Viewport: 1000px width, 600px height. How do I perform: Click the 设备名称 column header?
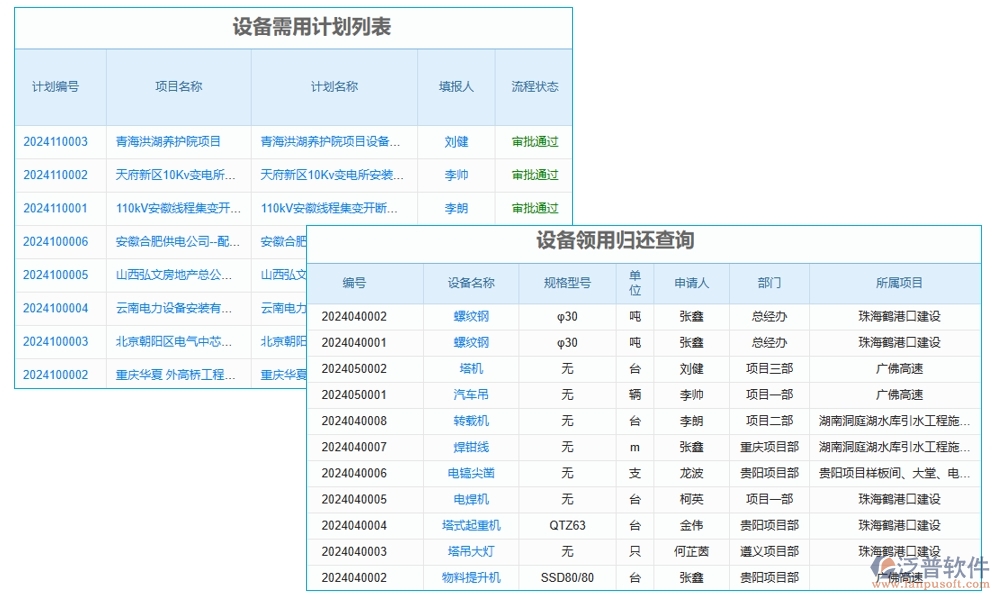click(x=469, y=283)
